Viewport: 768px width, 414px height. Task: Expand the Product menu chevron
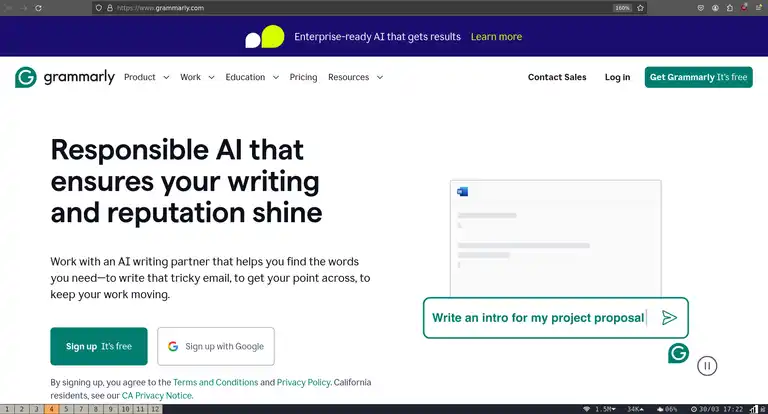point(166,77)
